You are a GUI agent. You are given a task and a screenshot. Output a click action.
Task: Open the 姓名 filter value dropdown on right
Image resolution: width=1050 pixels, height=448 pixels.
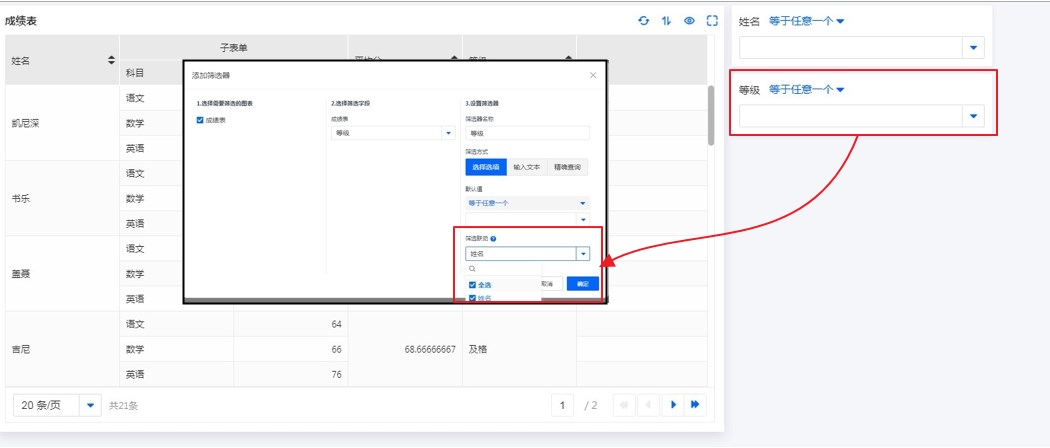point(973,48)
